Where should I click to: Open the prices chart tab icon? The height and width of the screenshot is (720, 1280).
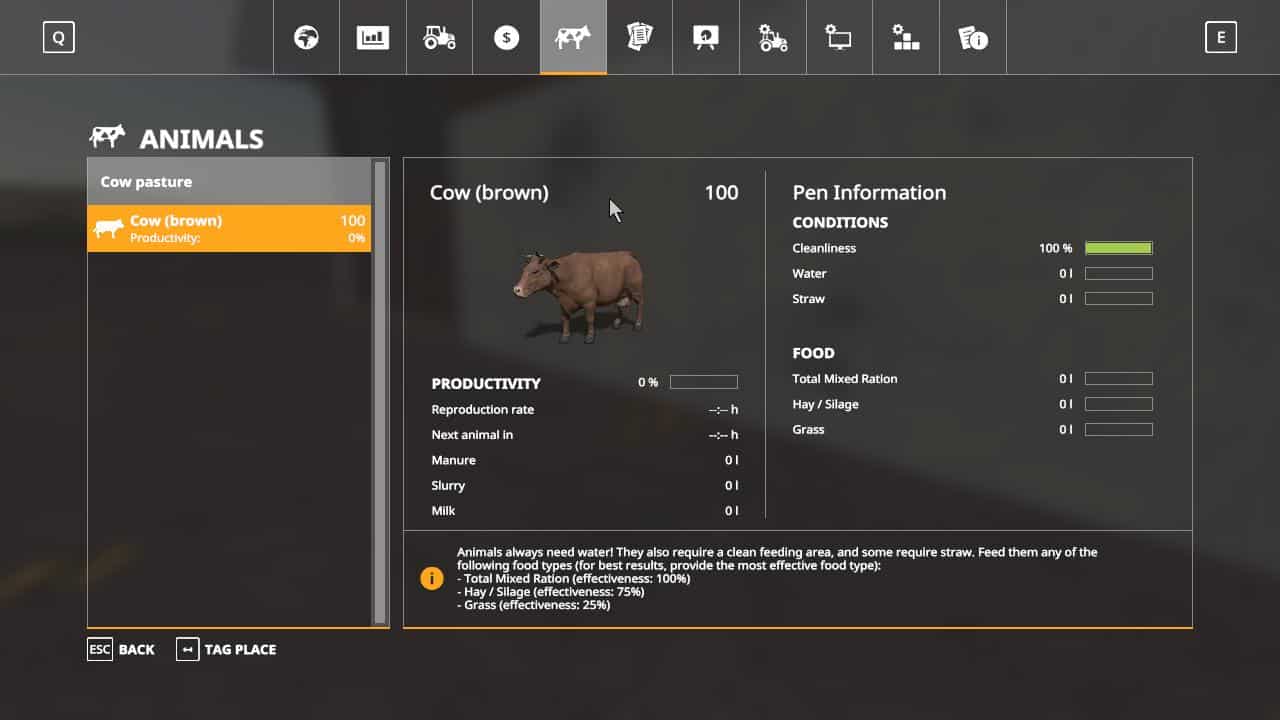(373, 38)
